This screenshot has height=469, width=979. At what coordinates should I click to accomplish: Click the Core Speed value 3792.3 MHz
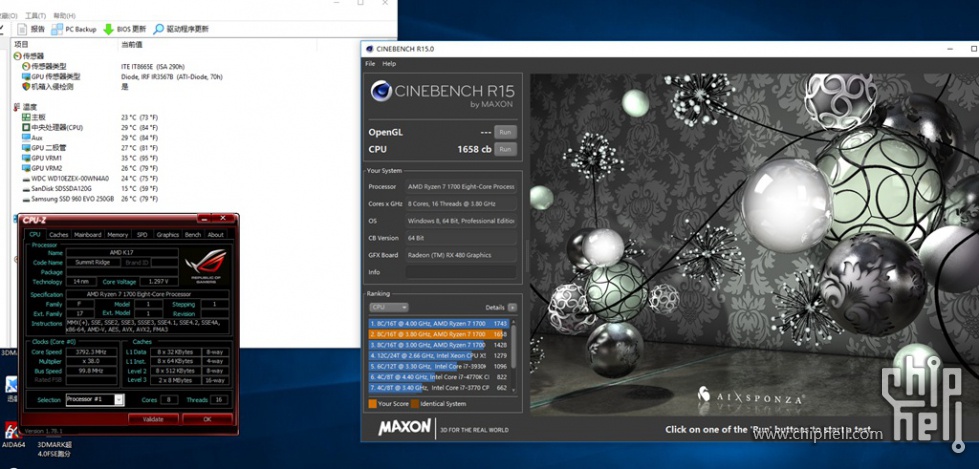[x=92, y=352]
